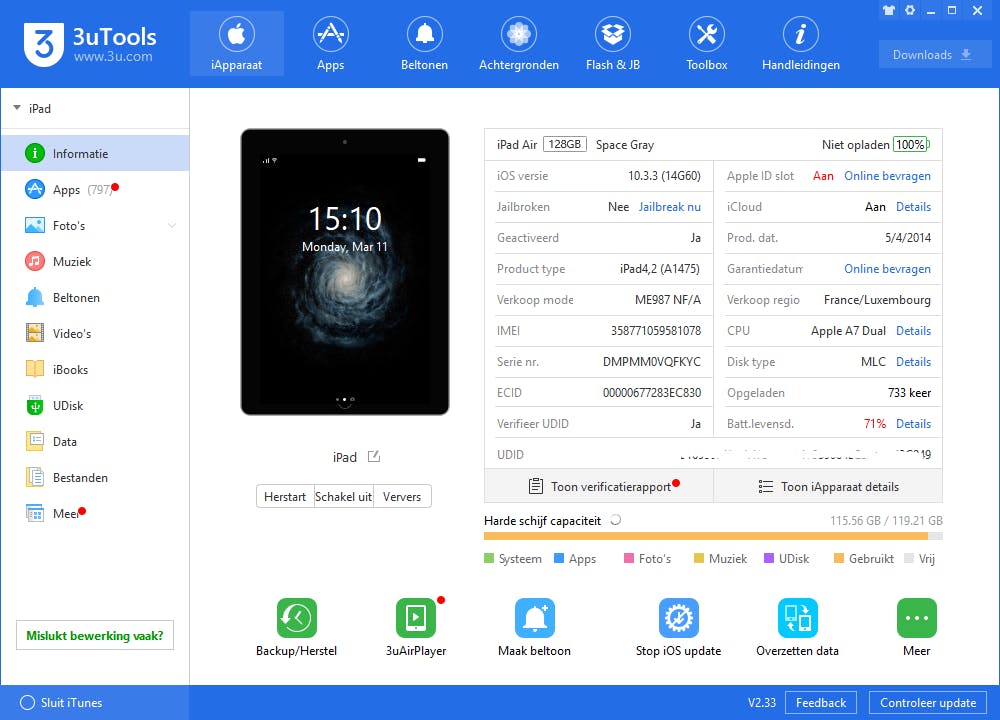Open the Achtergronden (wallpapers) section
The height and width of the screenshot is (720, 1000).
[x=518, y=42]
